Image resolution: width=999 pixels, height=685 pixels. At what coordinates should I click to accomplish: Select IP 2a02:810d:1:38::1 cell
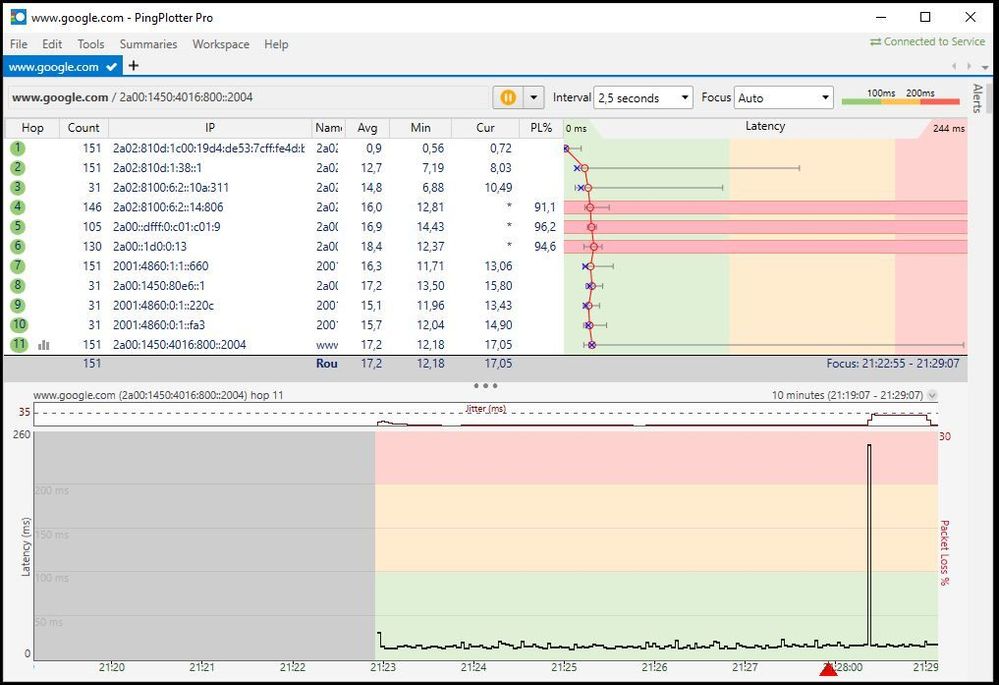[x=157, y=168]
